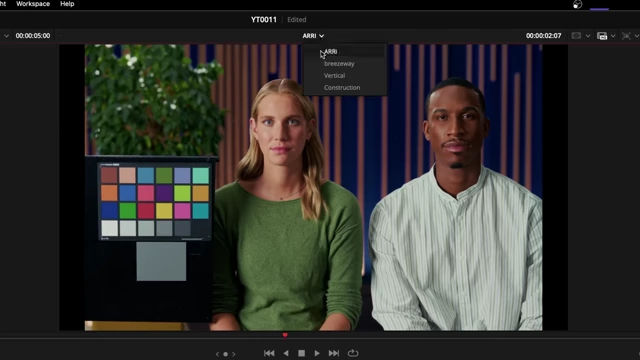Click the timeline thumbnail mode icon
Screen dimensions: 640x360
602,36
